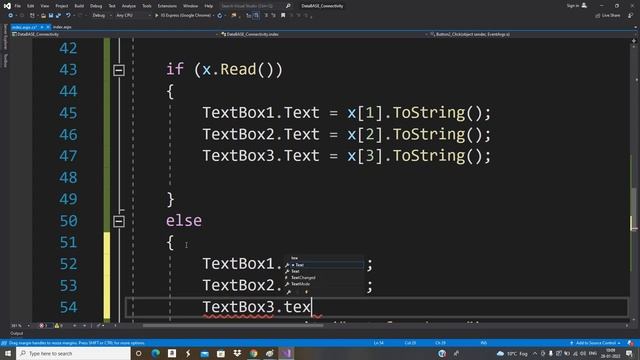The width and height of the screenshot is (640, 360).
Task: Click the Save All icon
Action: point(58,16)
